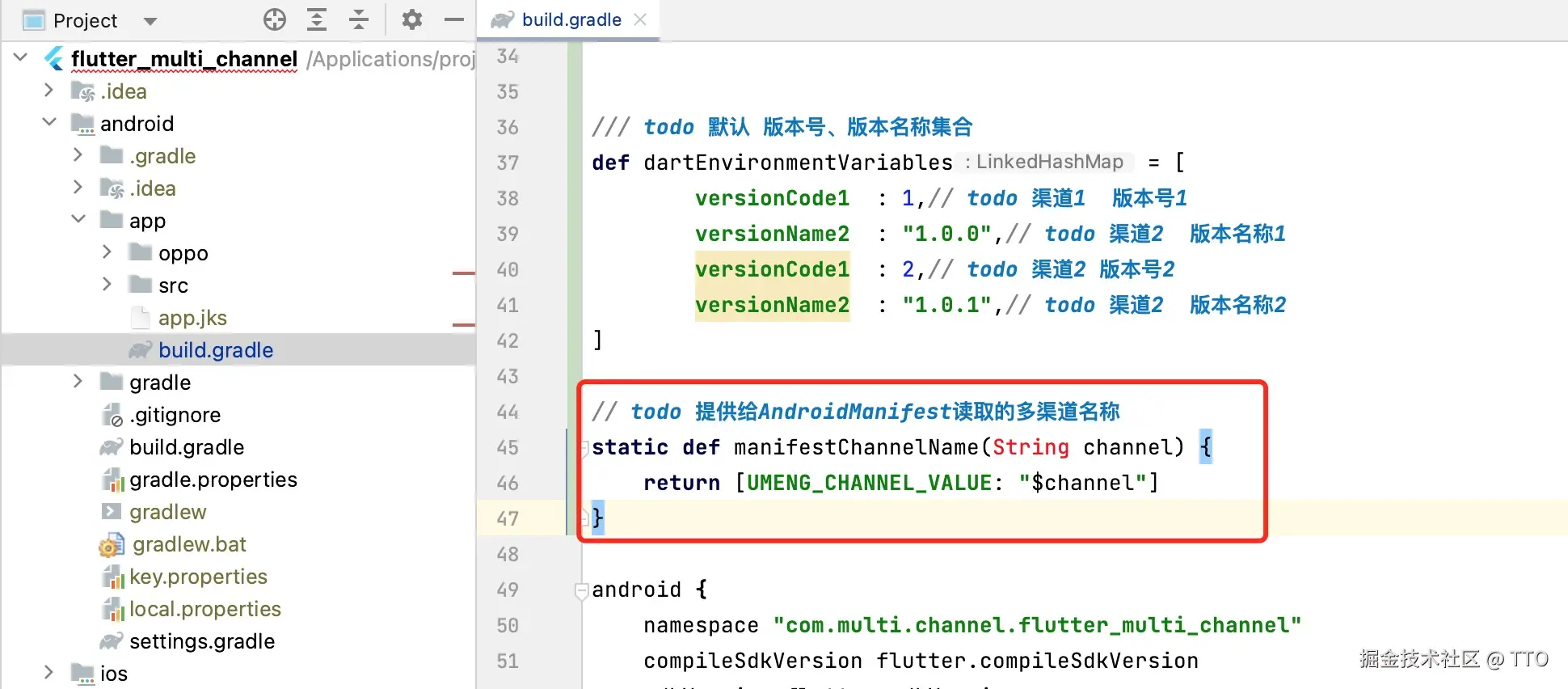Viewport: 1568px width, 689px height.
Task: Open the app.jks file
Action: click(x=192, y=318)
